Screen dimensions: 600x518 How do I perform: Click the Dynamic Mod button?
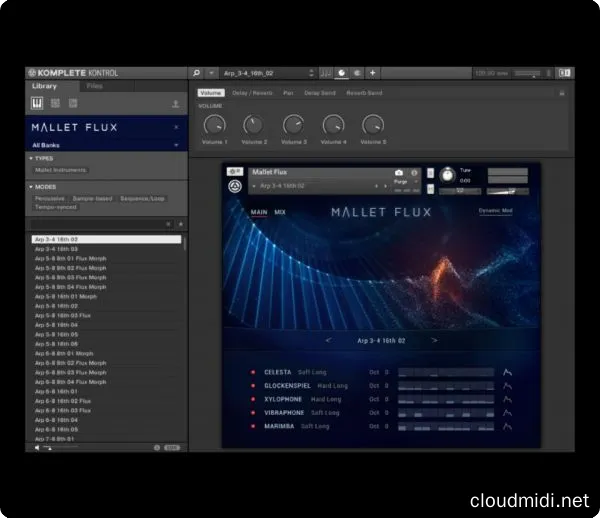click(x=496, y=211)
